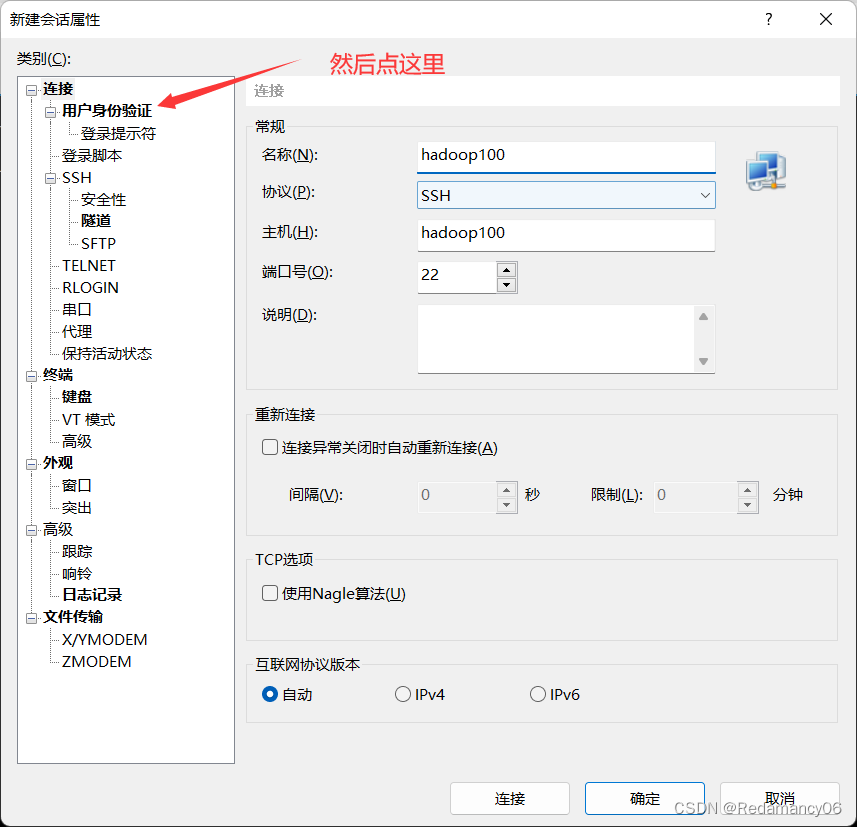Click the 取消 cancel button
Viewport: 857px width, 827px height.
pos(780,799)
